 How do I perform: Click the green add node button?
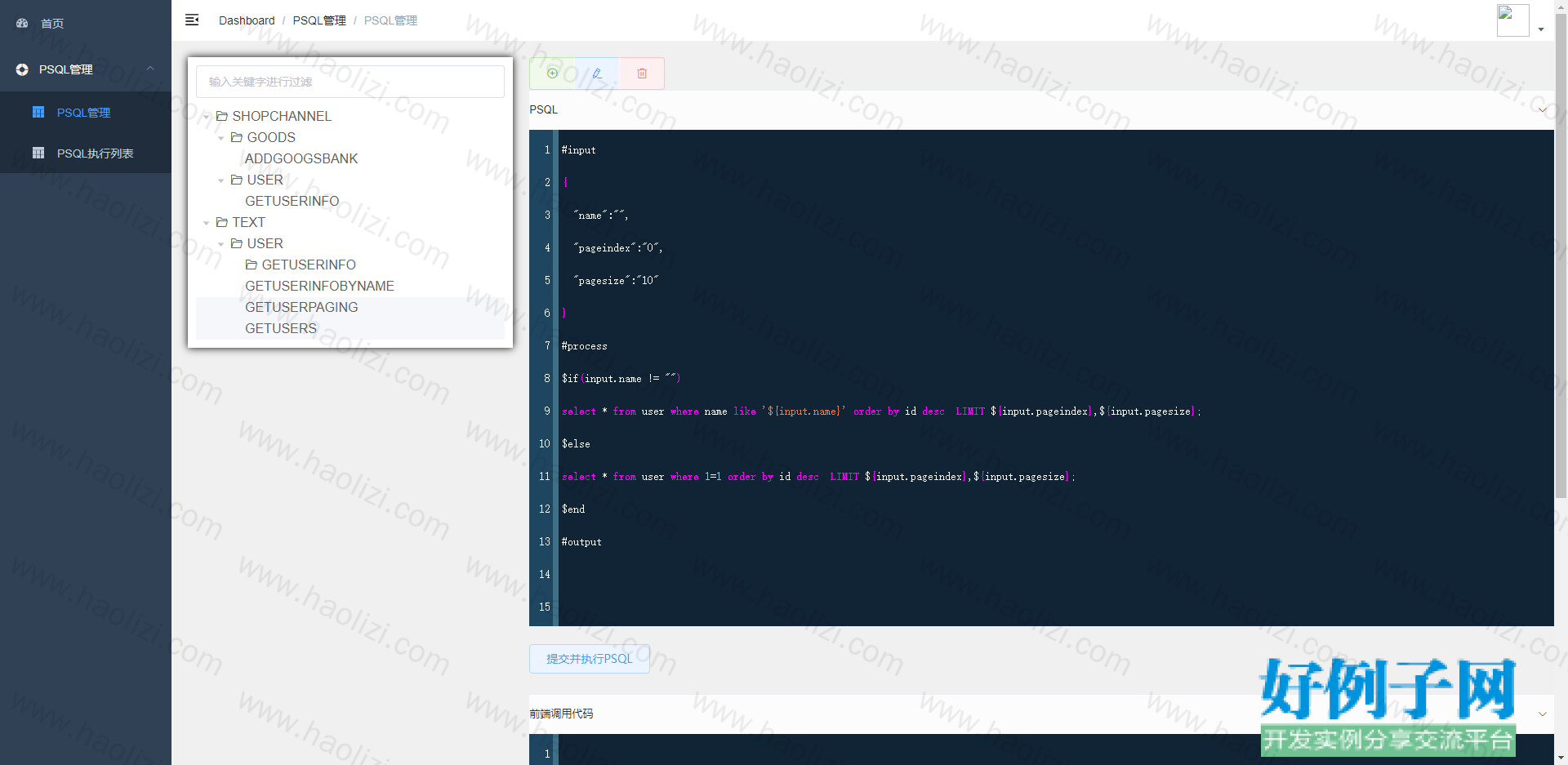(552, 73)
